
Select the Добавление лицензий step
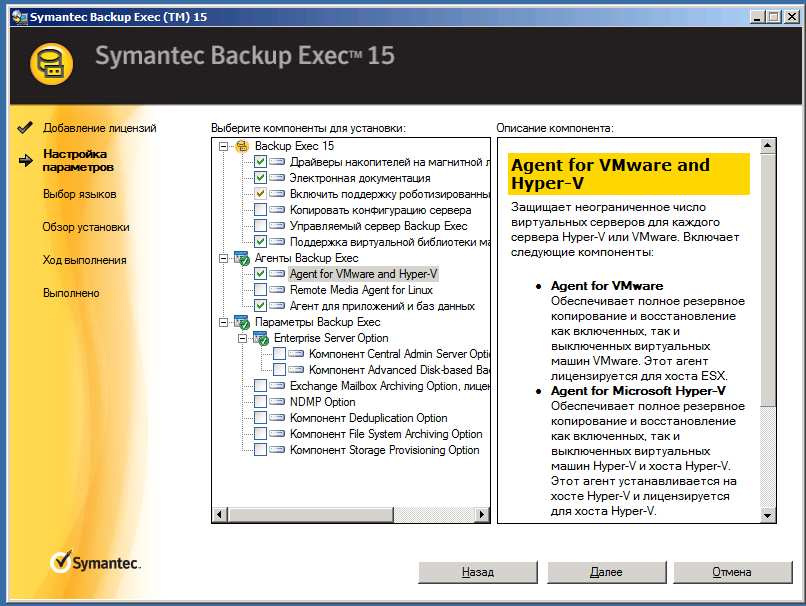[99, 128]
